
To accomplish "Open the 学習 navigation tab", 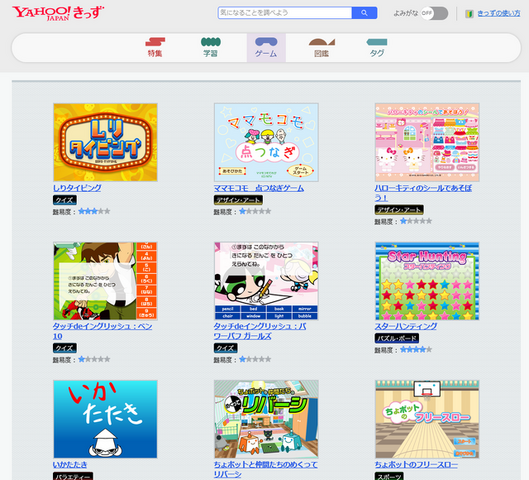I will 211,48.
